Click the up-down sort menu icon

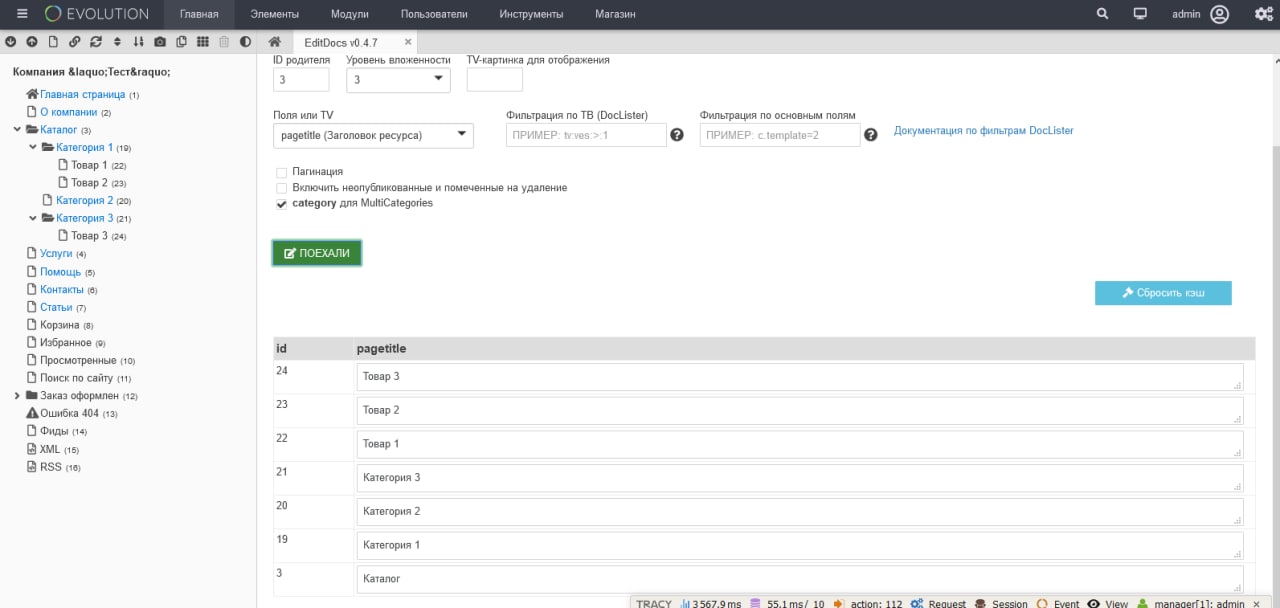click(x=117, y=42)
